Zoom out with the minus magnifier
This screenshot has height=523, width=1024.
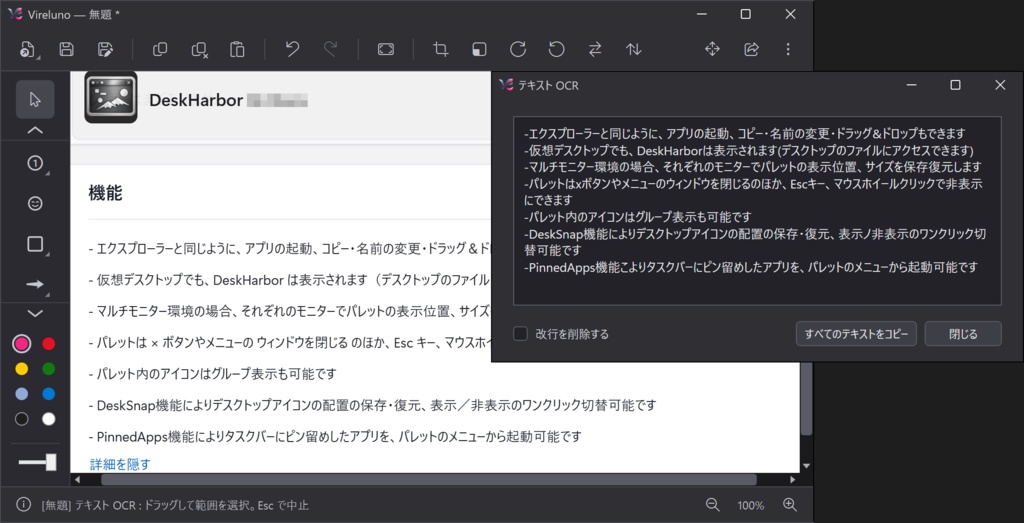(712, 505)
